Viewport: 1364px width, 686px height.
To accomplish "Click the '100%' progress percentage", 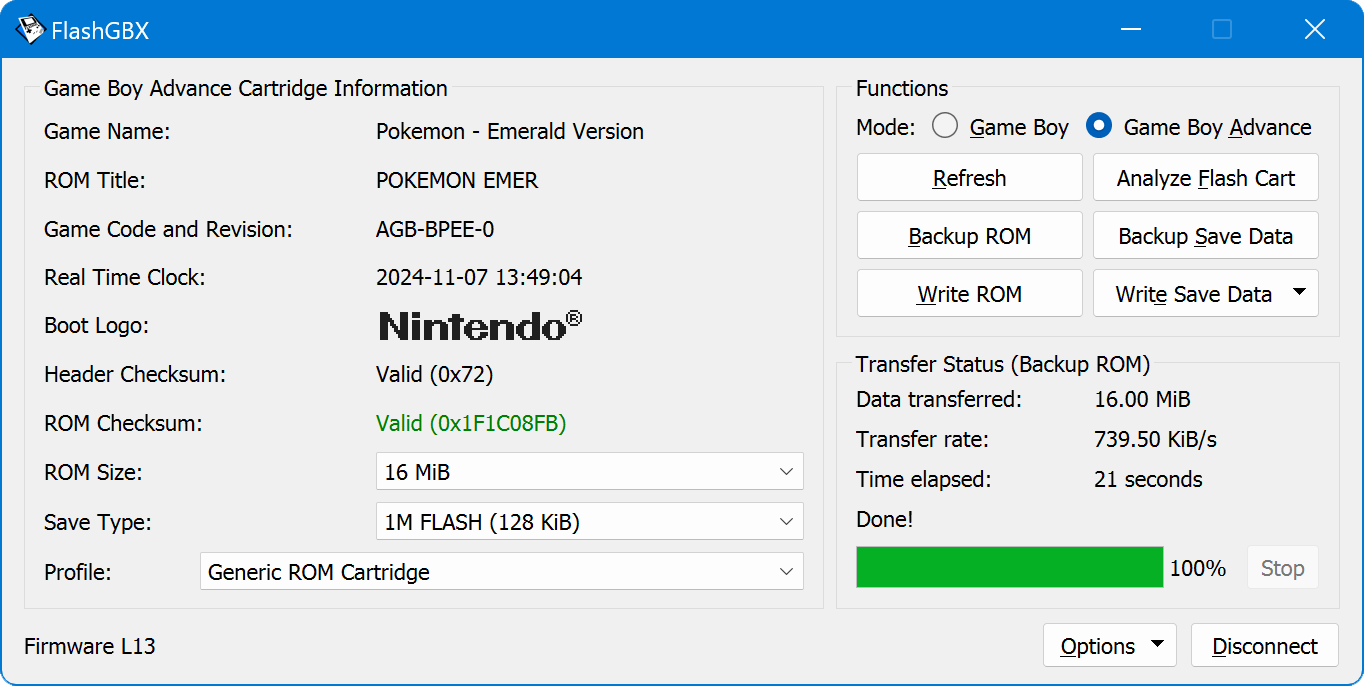I will [1198, 568].
